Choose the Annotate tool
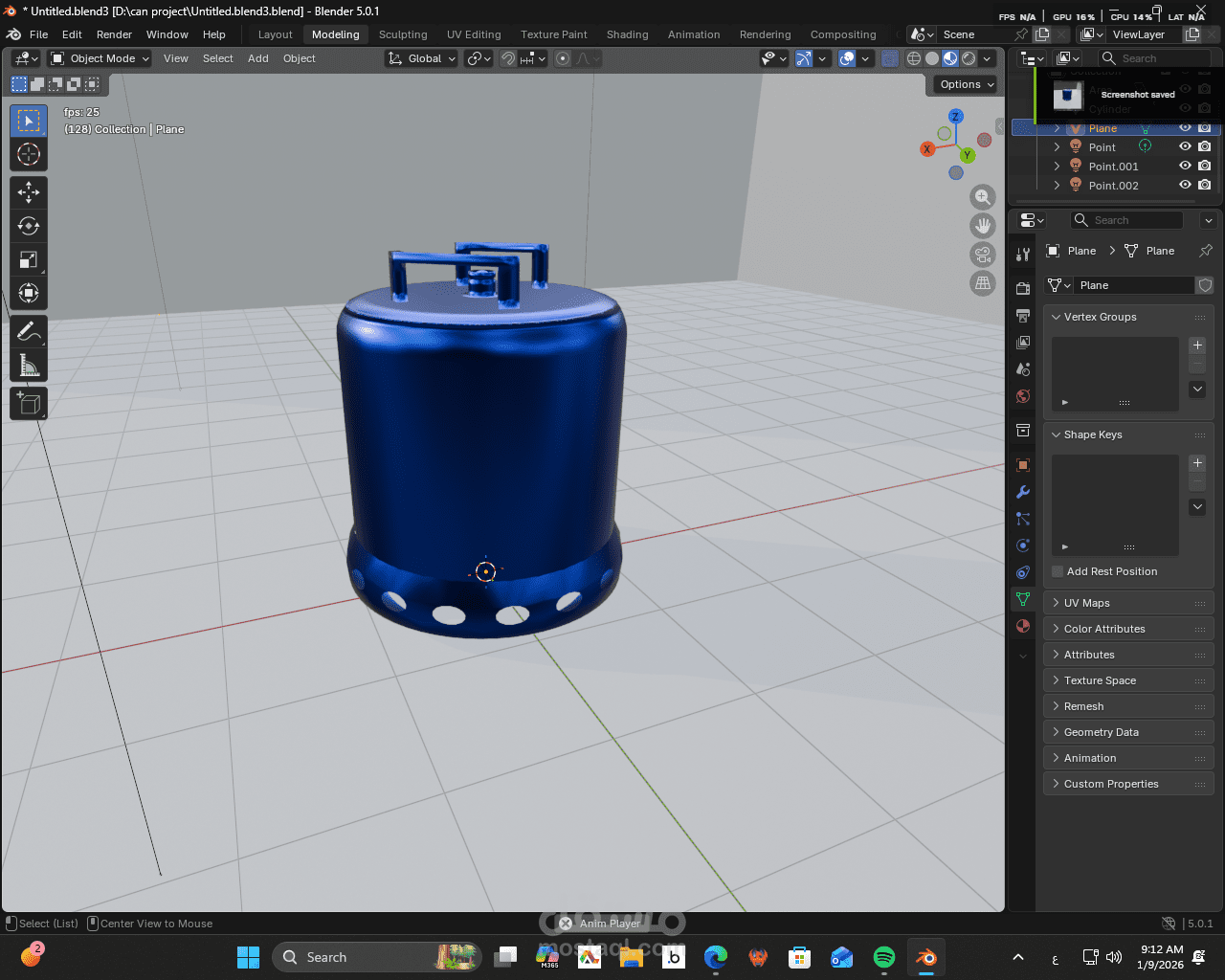 click(29, 332)
